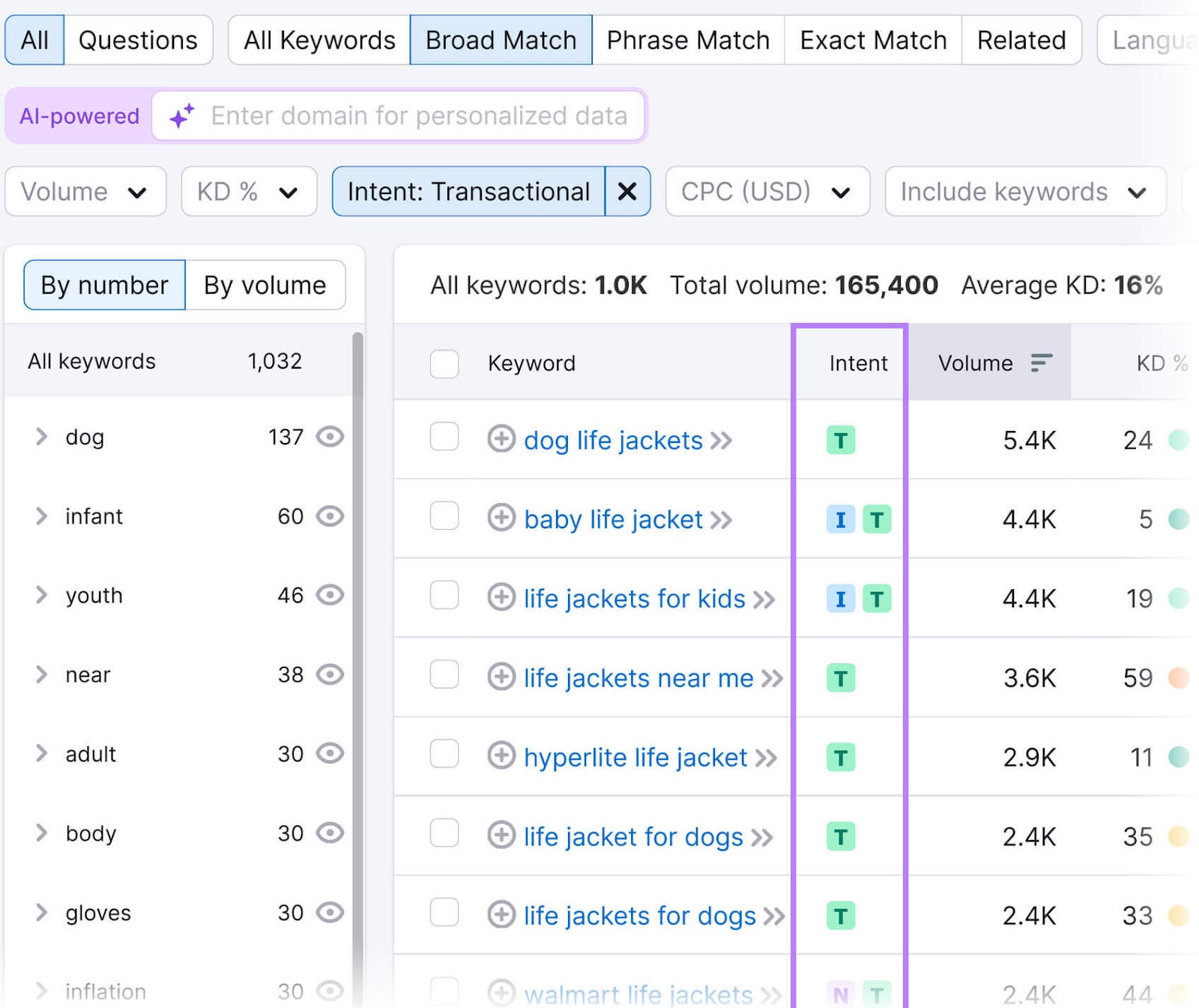Open the CPC (USD) filter dropdown
Screen dimensions: 1199x1008
pyautogui.click(x=767, y=192)
